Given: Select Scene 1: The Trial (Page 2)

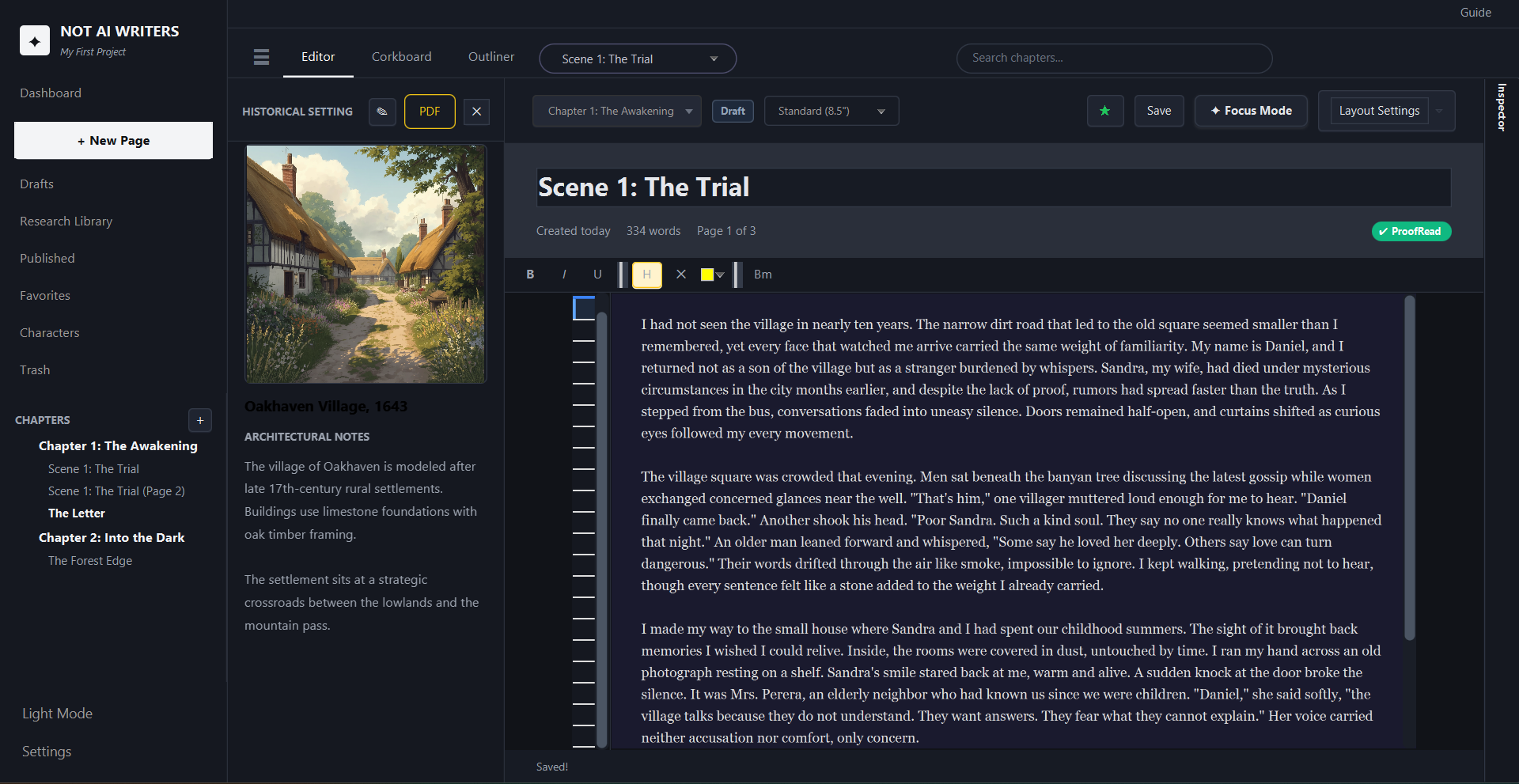Looking at the screenshot, I should coord(116,491).
